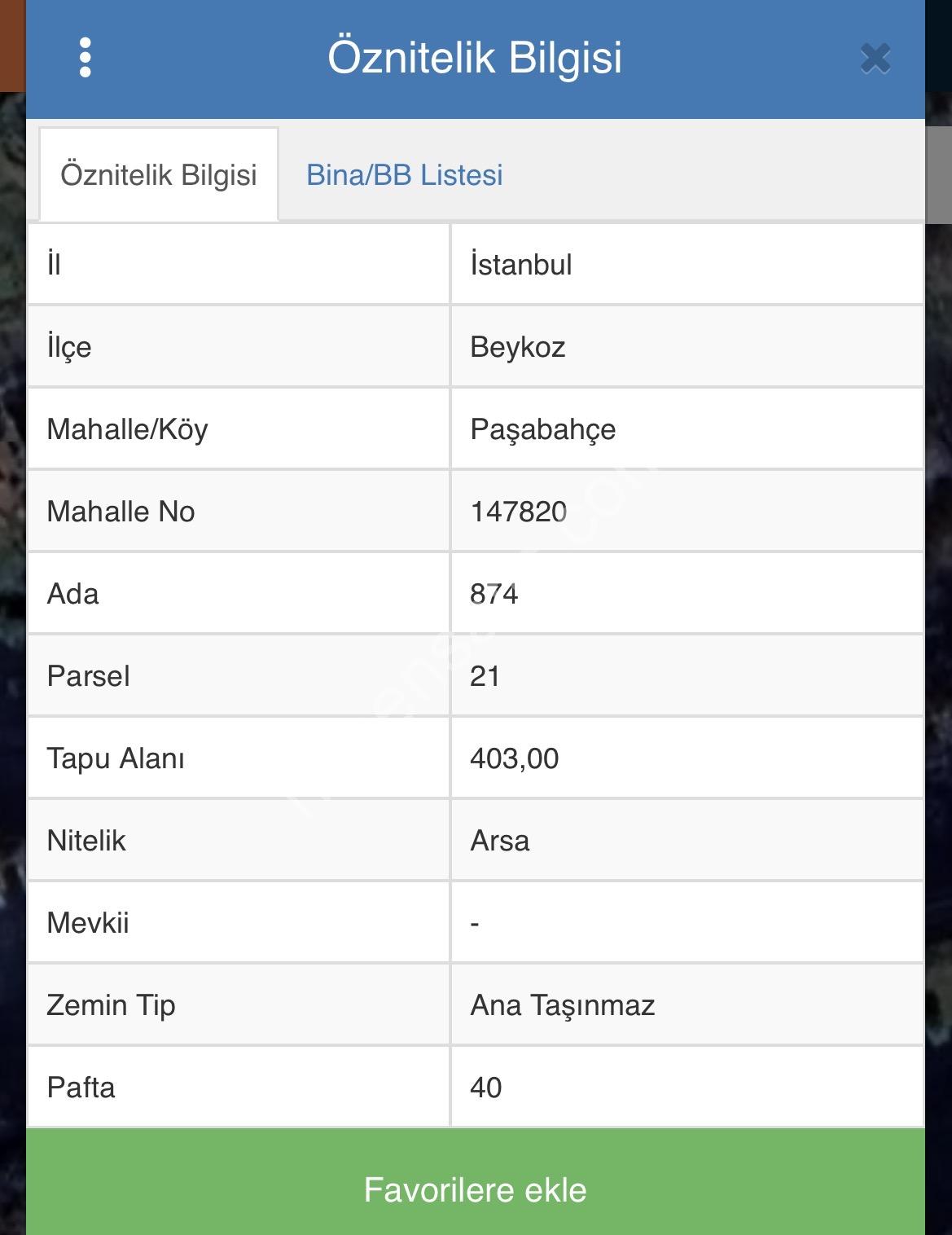Close the Öznitelik Bilgisi panel
This screenshot has width=952, height=1235.
tap(875, 59)
